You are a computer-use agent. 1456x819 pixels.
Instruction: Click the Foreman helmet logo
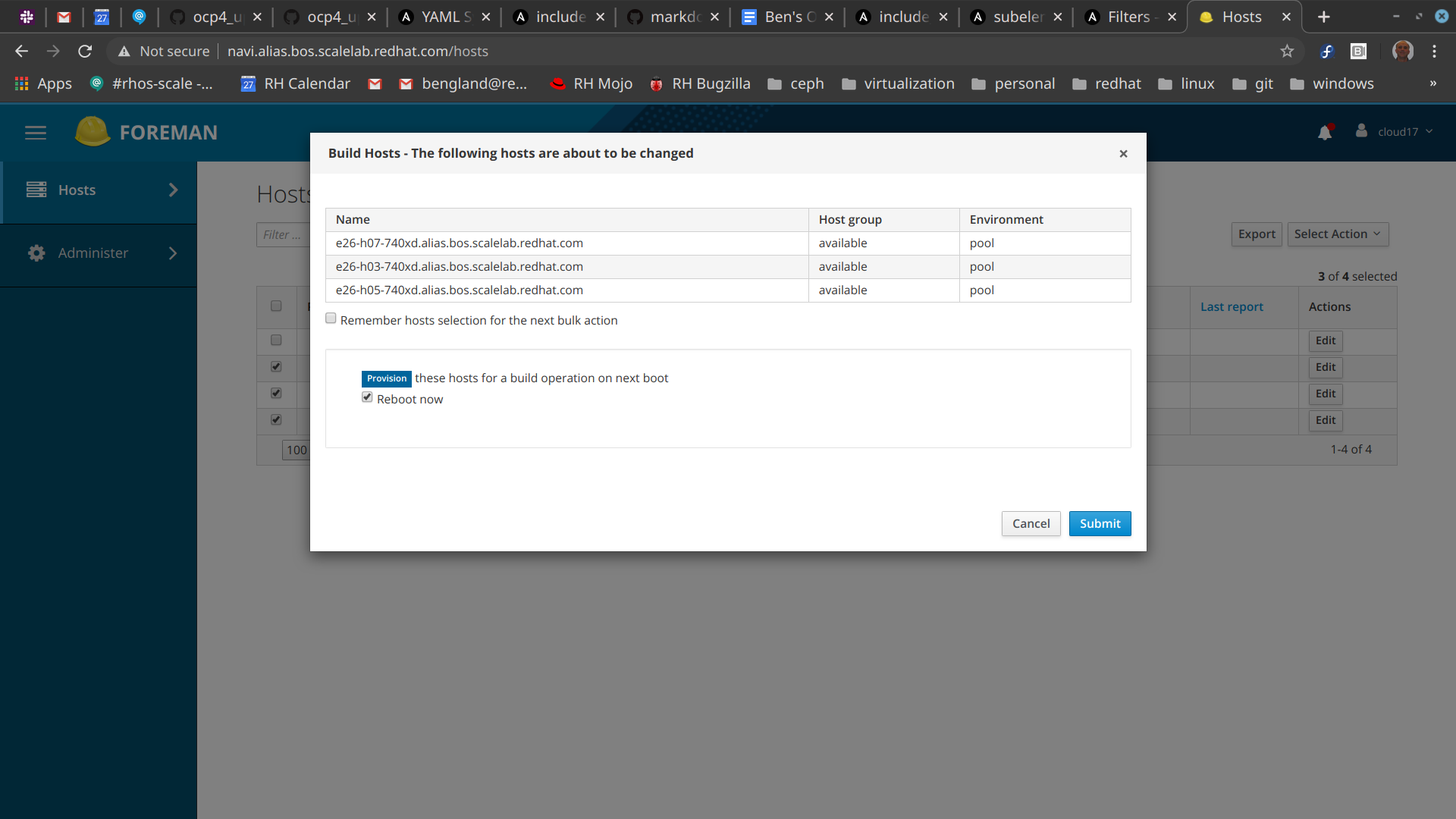[x=93, y=131]
